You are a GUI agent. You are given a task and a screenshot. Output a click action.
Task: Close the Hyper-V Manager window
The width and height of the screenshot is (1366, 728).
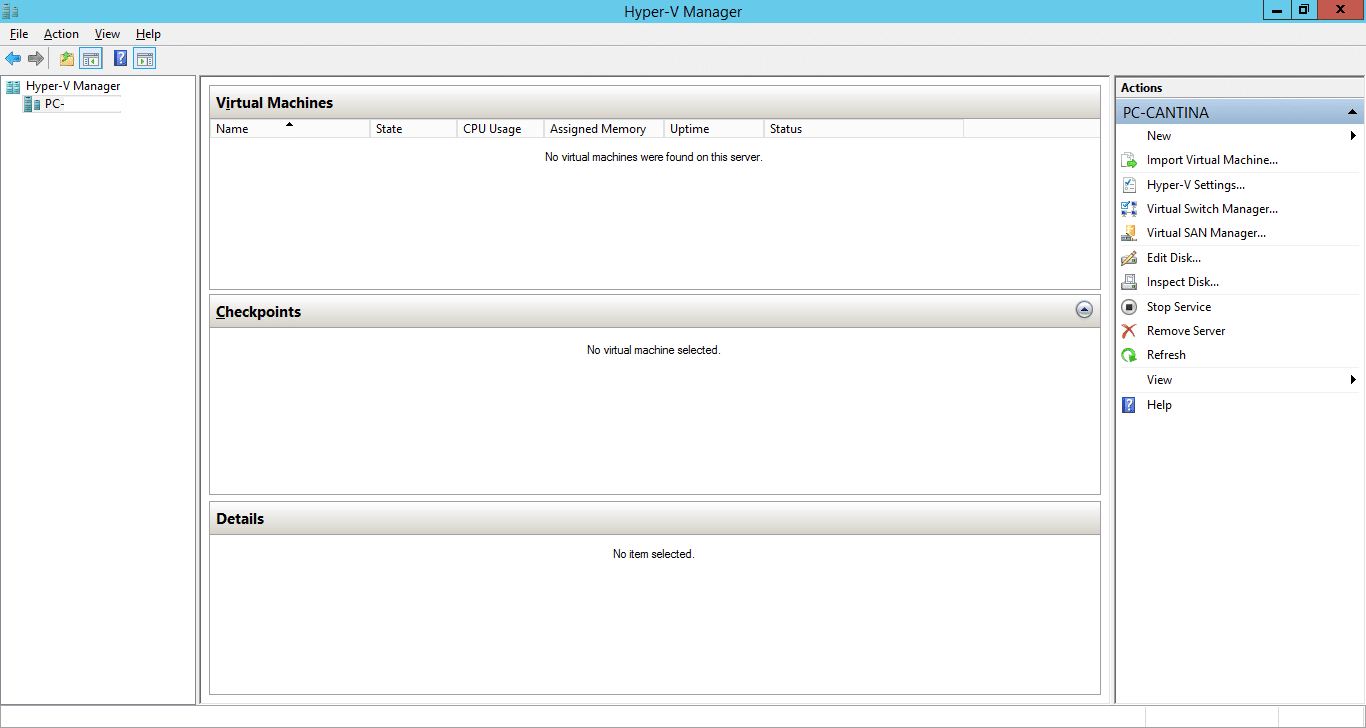(x=1341, y=10)
